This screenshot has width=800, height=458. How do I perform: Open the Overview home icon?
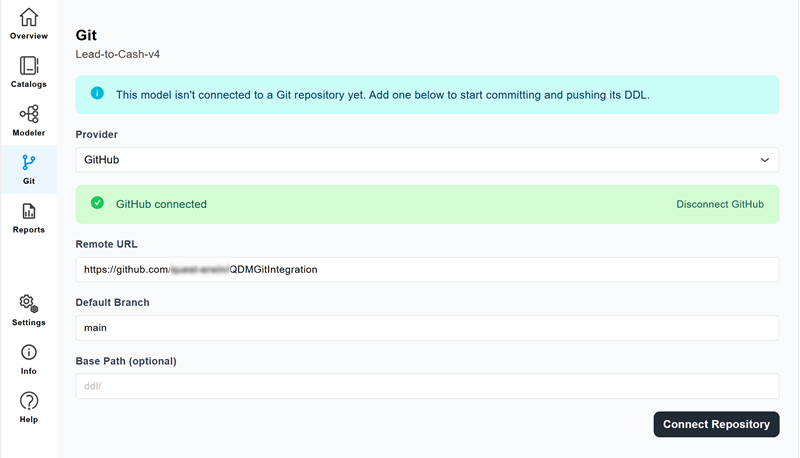click(x=29, y=17)
